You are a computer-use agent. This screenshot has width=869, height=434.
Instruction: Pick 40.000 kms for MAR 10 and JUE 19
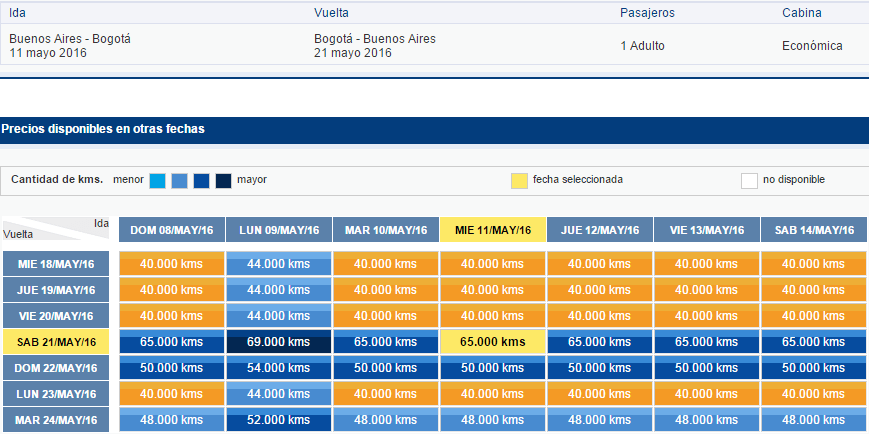coord(386,290)
